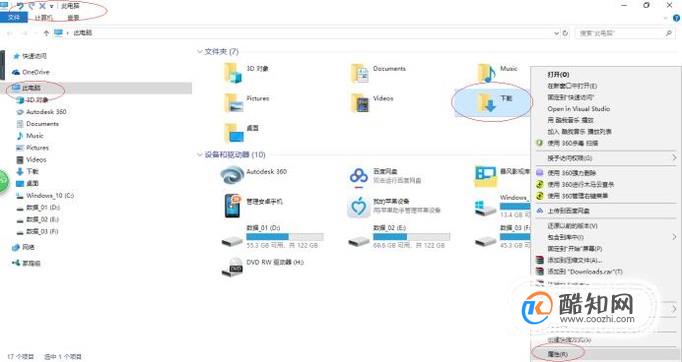Open the 暴风影视库 device icon
Image resolution: width=682 pixels, height=362 pixels.
pyautogui.click(x=485, y=176)
